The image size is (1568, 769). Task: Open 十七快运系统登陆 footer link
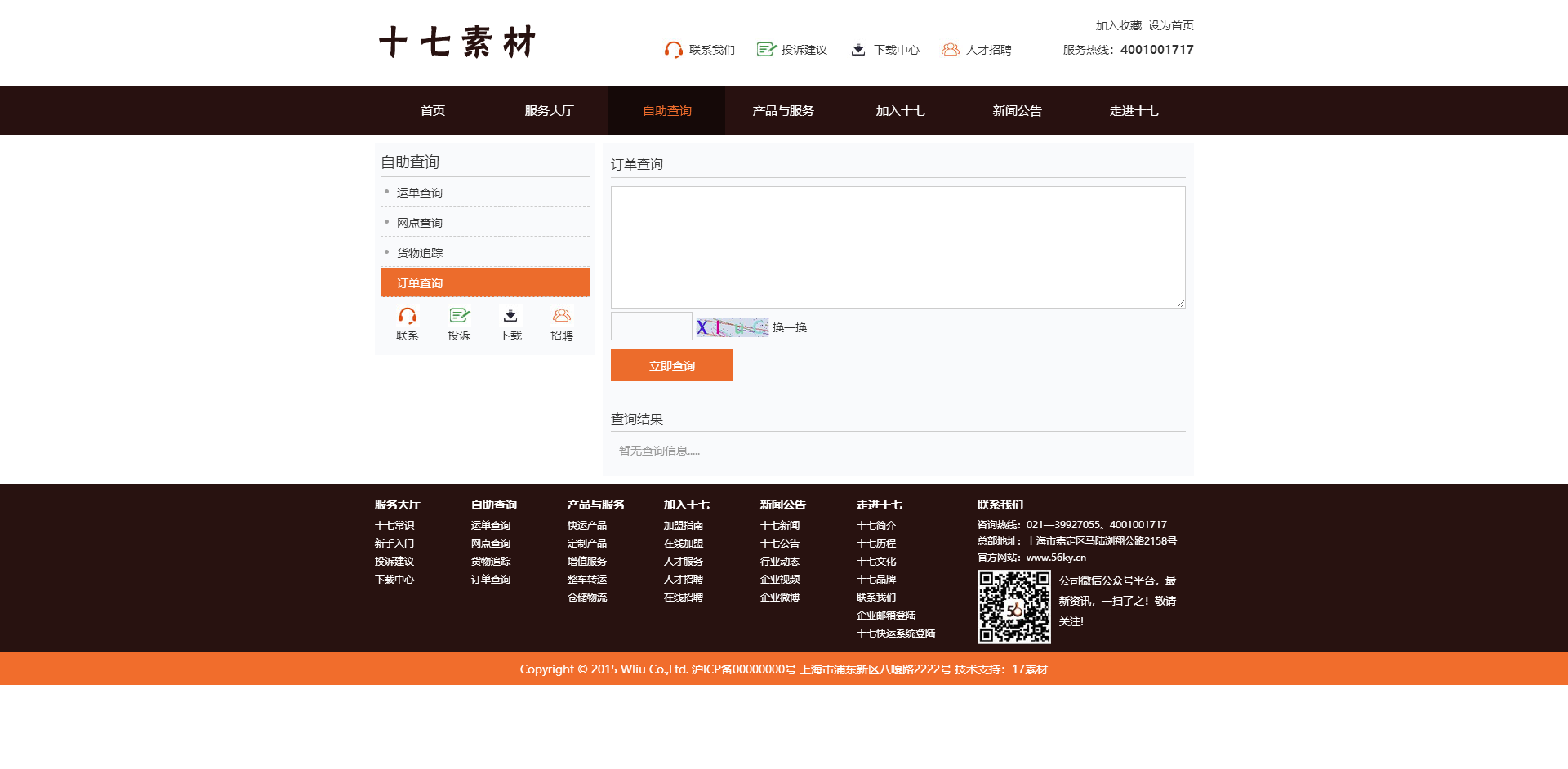click(895, 633)
